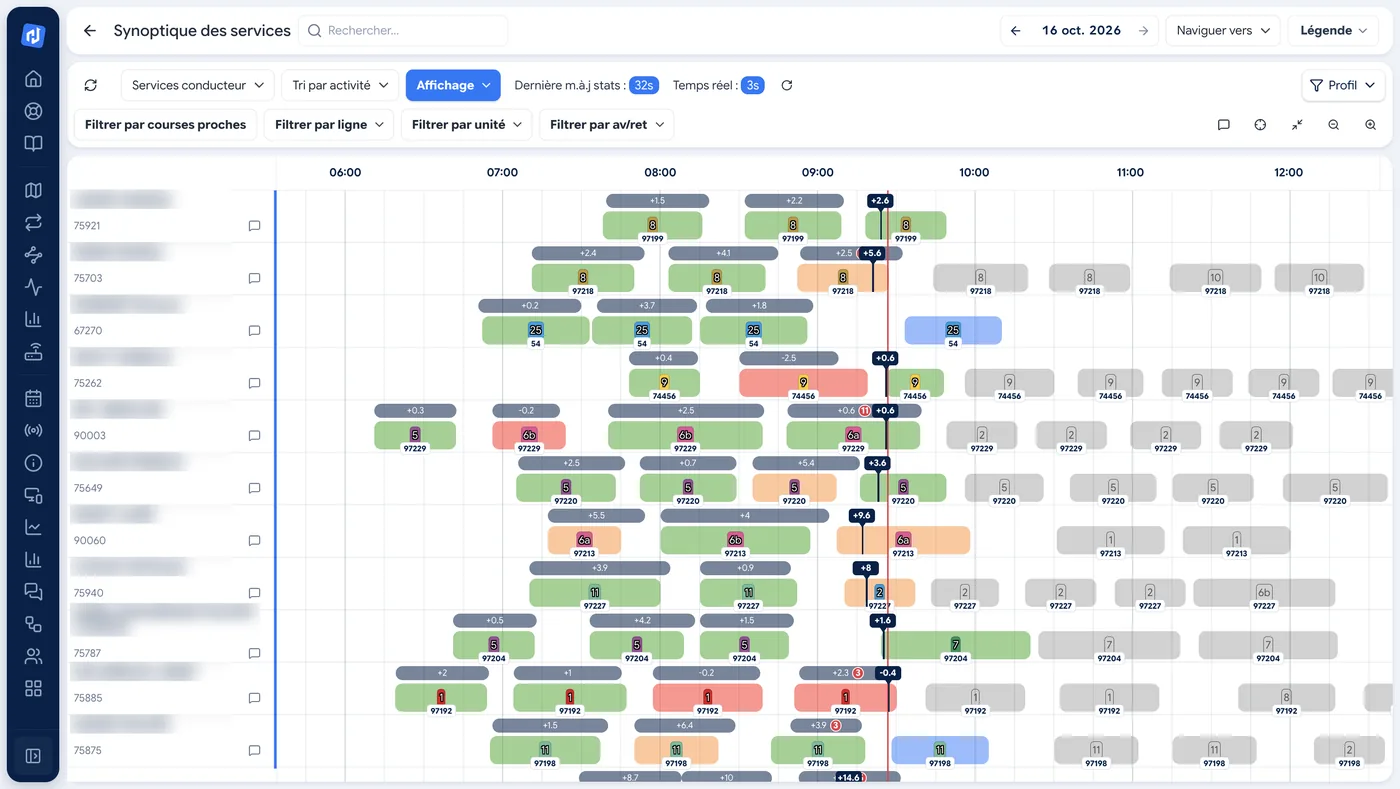The image size is (1400, 789).
Task: Open the home icon in sidebar
Action: pyautogui.click(x=33, y=79)
